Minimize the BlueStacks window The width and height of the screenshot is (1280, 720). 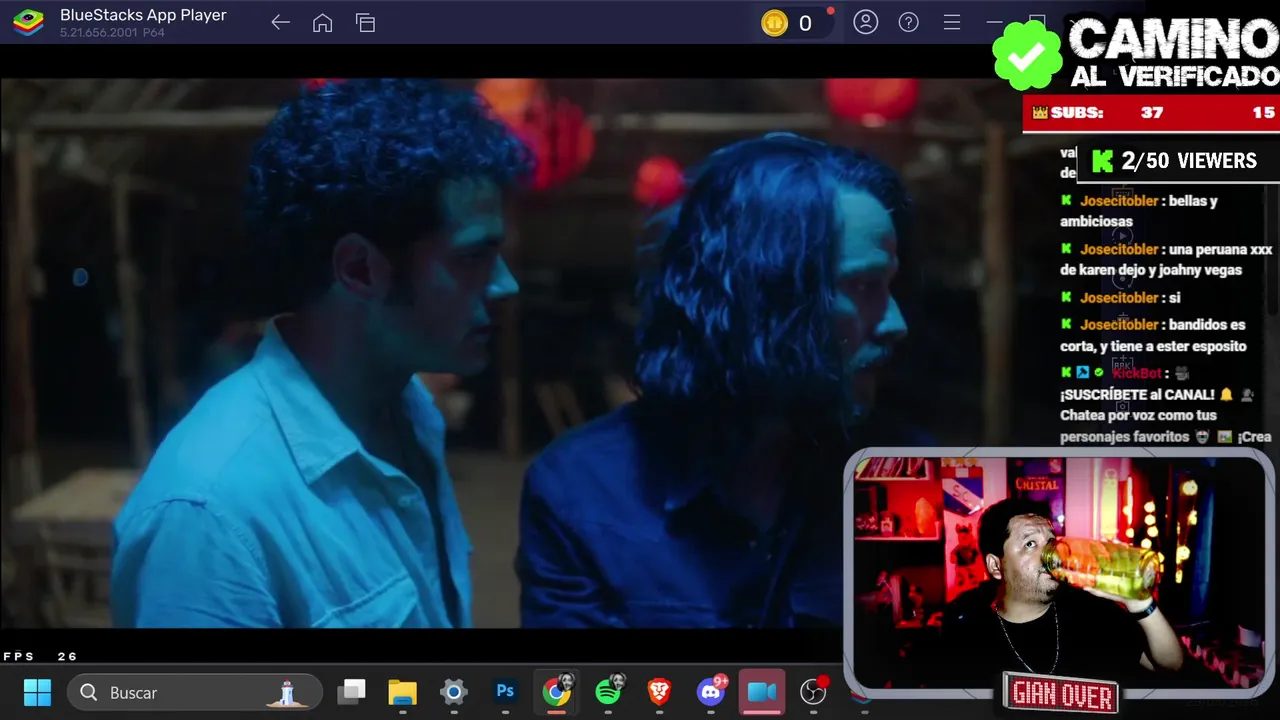coord(994,22)
